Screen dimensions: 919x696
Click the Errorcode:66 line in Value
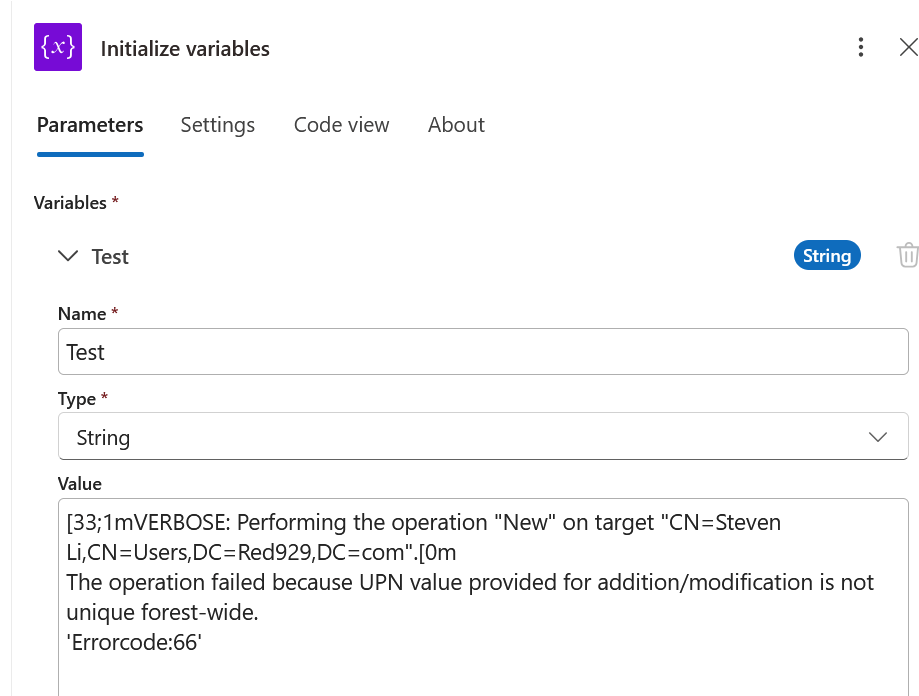click(134, 643)
